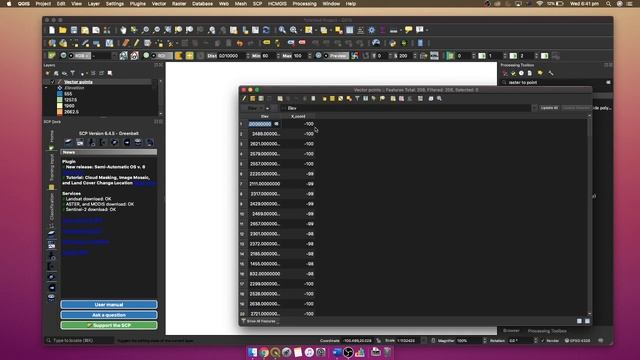640x360 pixels.
Task: Click the Update All button
Action: pyautogui.click(x=549, y=108)
